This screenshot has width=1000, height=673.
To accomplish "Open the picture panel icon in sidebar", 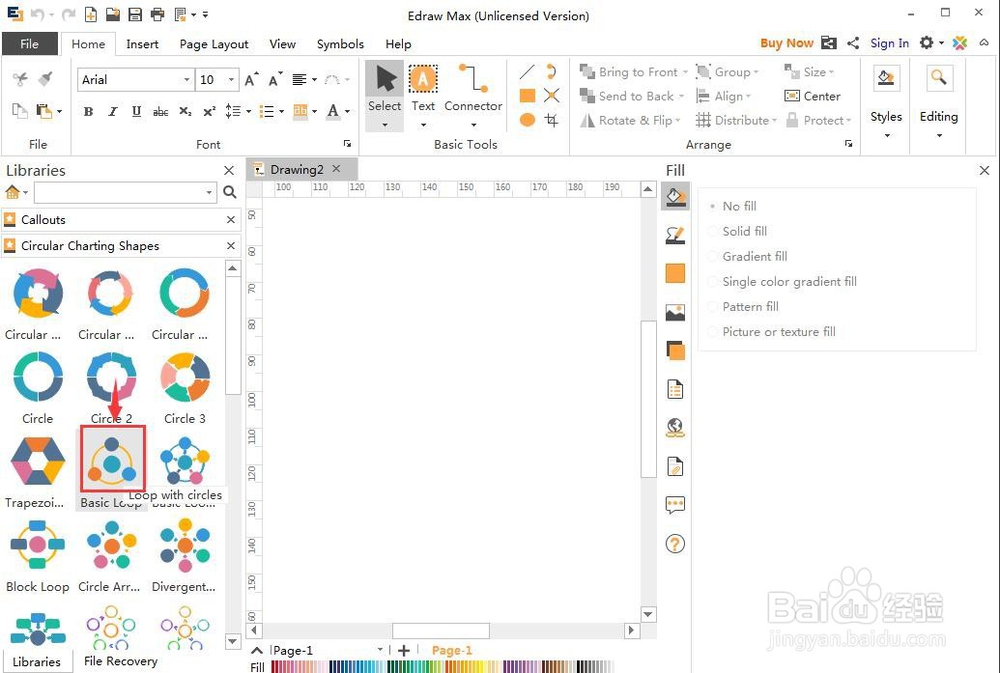I will pyautogui.click(x=675, y=313).
